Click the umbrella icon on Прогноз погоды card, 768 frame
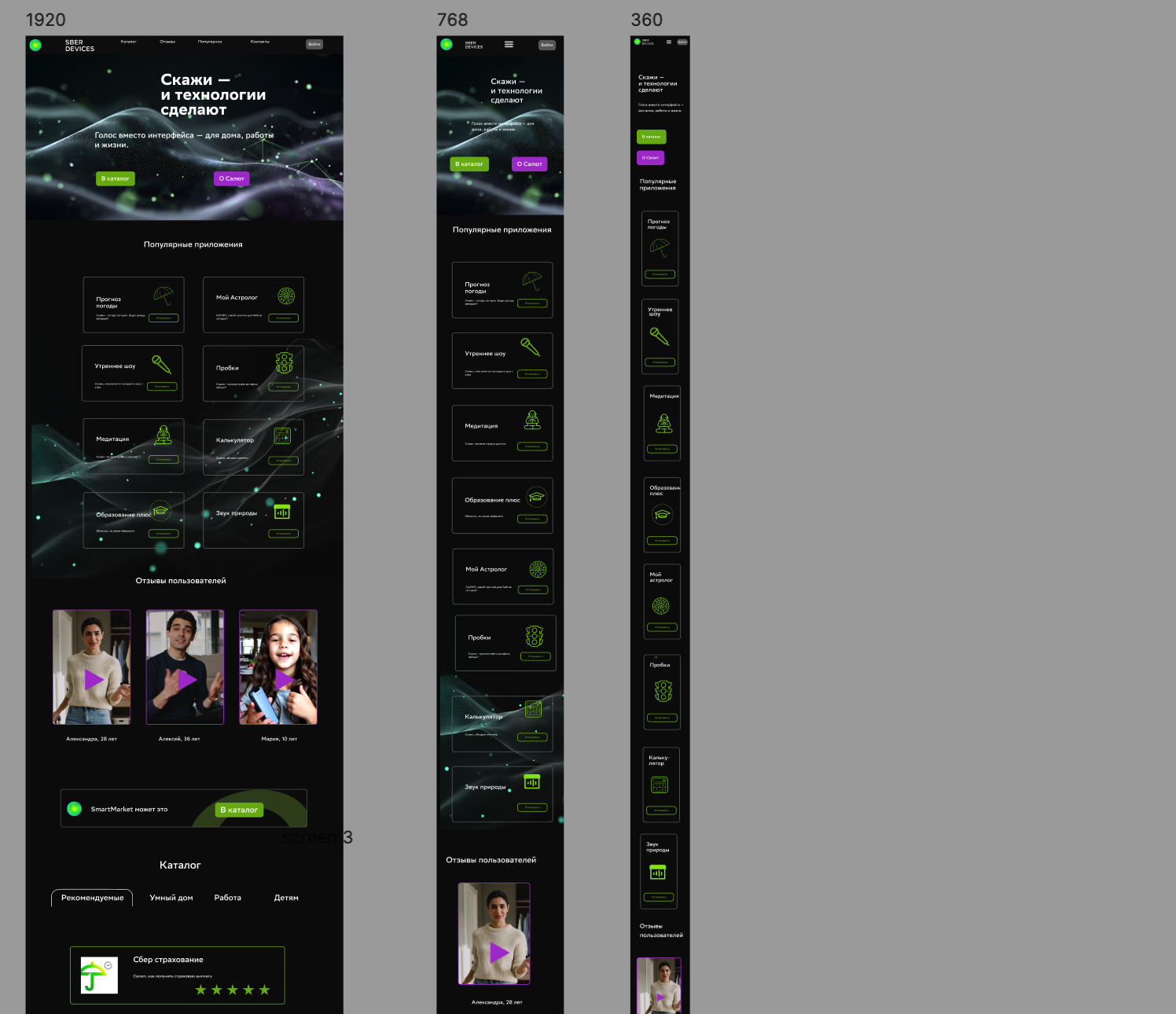This screenshot has height=1014, width=1176. tap(532, 281)
